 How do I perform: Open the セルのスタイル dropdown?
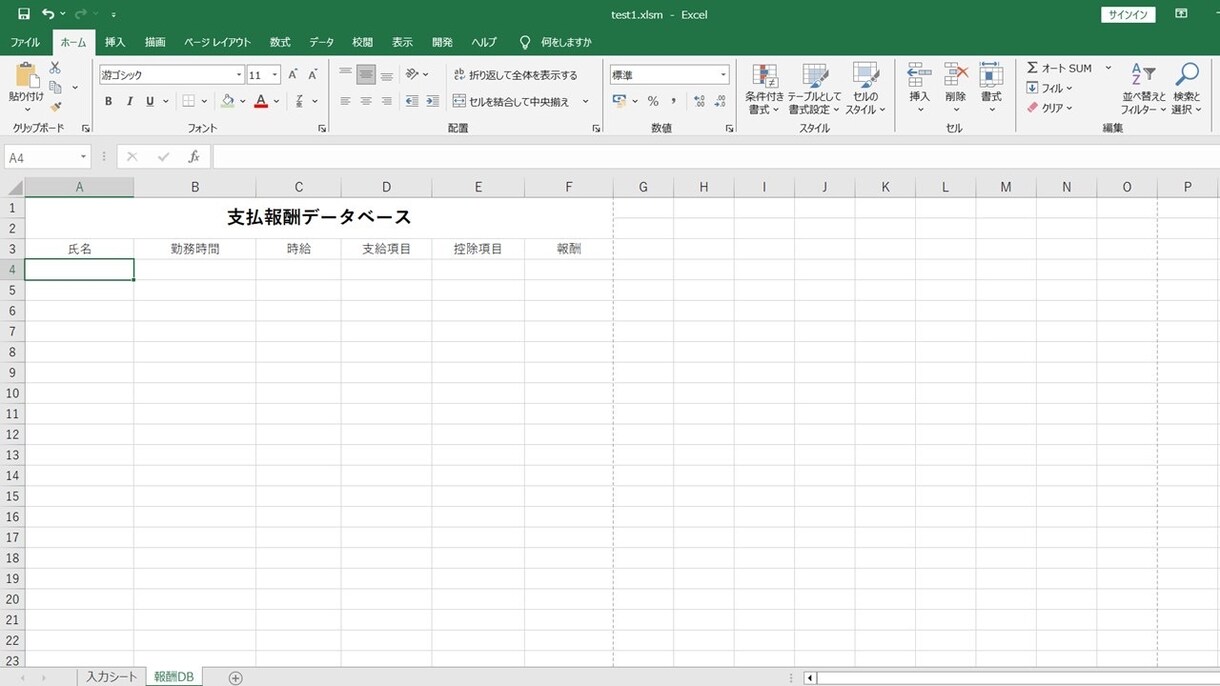point(866,89)
